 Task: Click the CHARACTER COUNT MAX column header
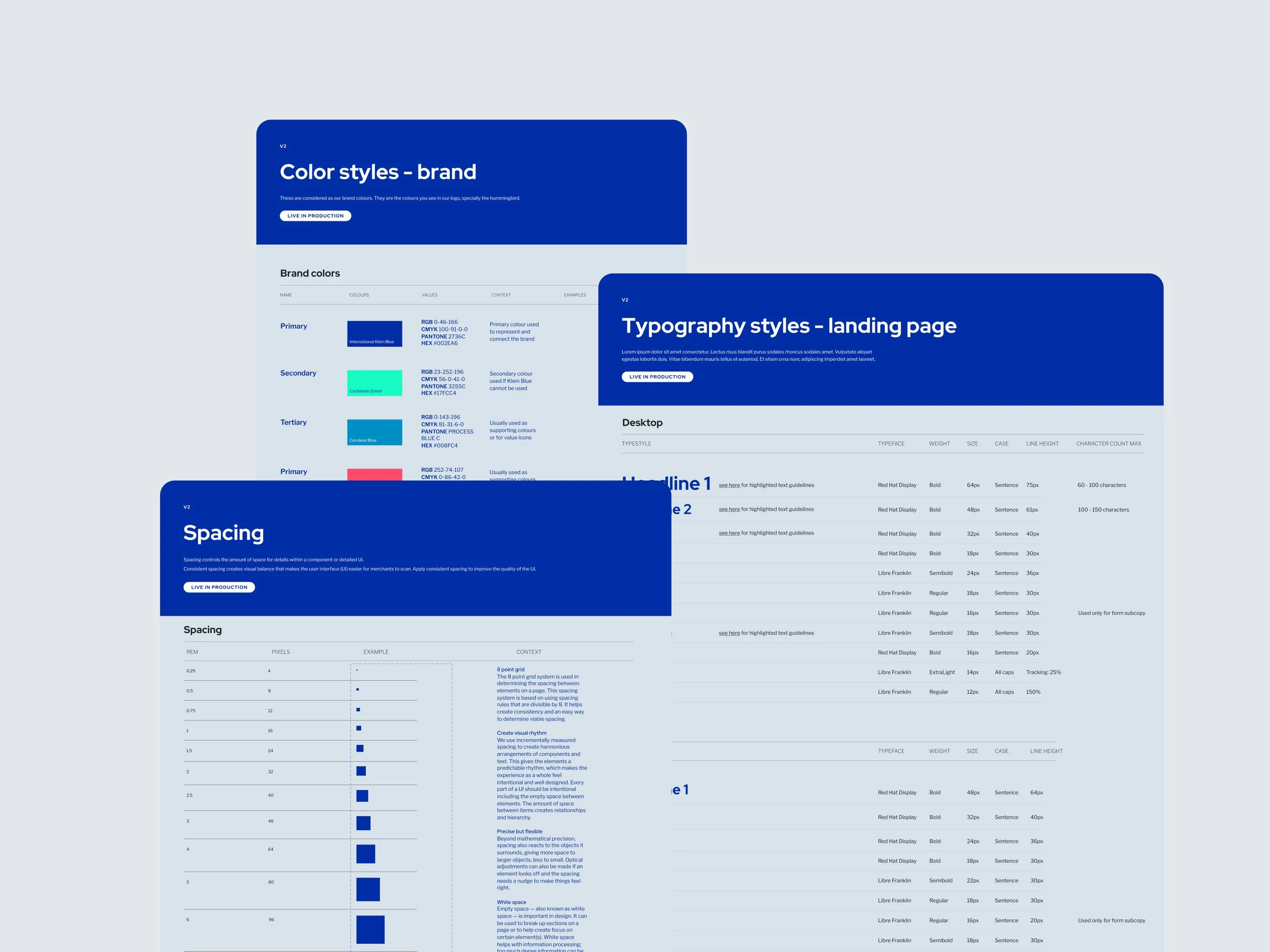[1108, 444]
